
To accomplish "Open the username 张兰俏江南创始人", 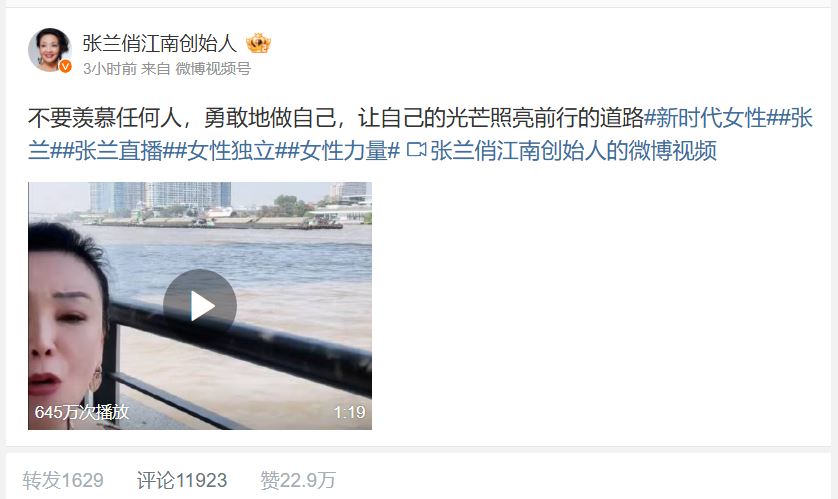I will (160, 43).
